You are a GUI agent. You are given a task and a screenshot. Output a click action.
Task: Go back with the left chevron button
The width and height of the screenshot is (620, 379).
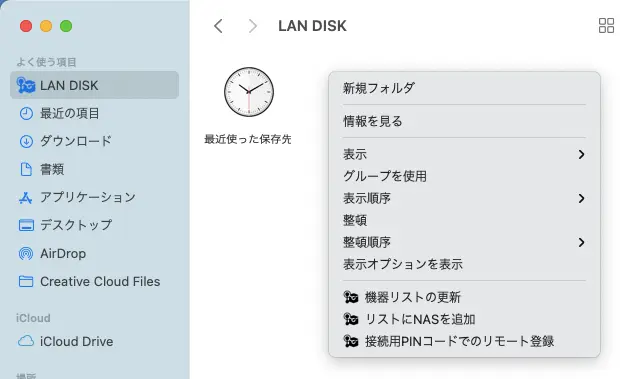218,26
